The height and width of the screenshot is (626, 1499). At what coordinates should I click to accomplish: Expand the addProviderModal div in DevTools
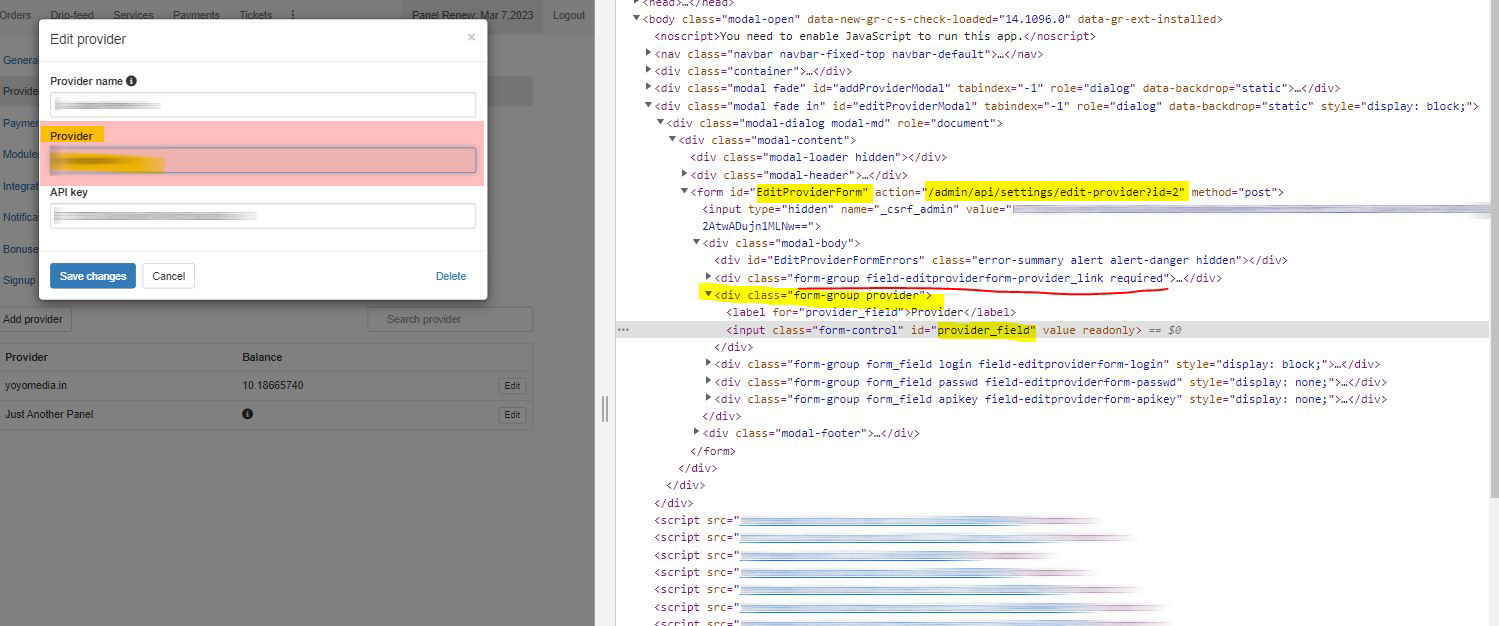tap(649, 88)
